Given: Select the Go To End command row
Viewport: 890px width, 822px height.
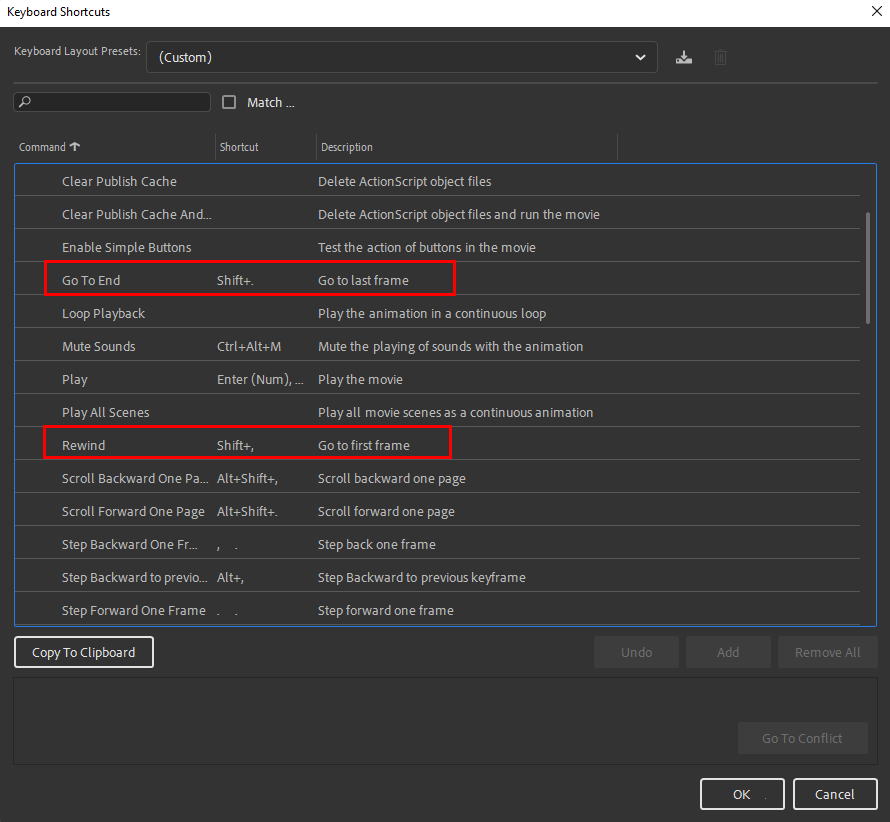Looking at the screenshot, I should point(150,280).
